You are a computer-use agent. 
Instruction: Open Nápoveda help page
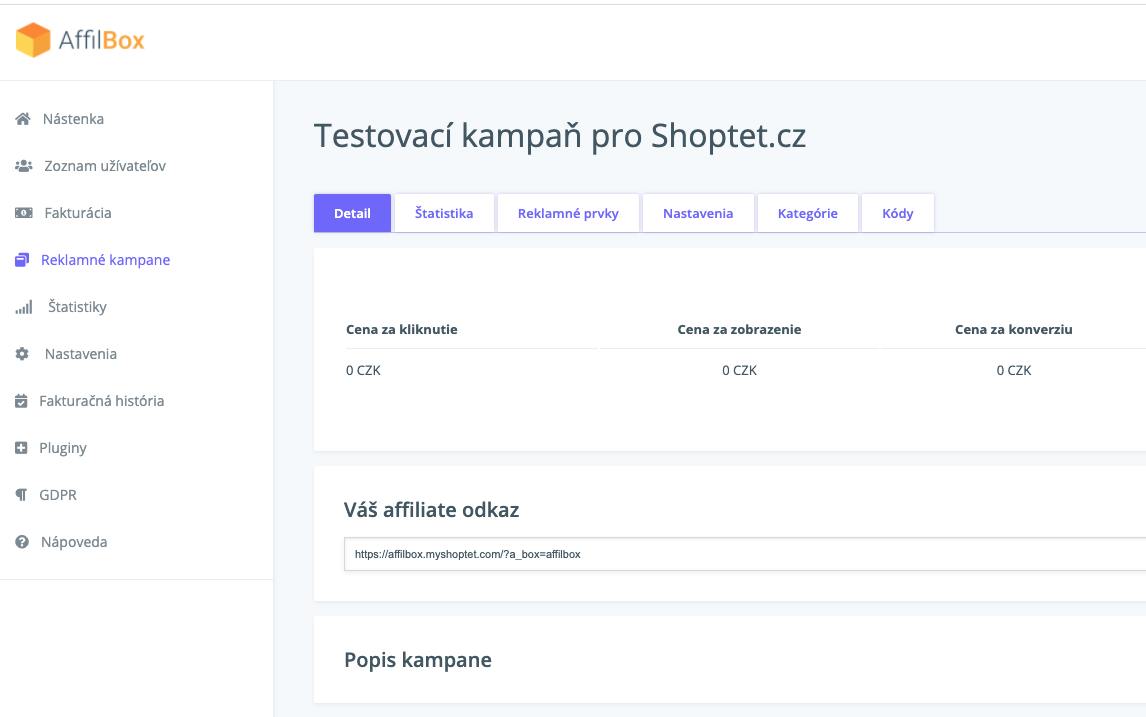click(x=74, y=542)
